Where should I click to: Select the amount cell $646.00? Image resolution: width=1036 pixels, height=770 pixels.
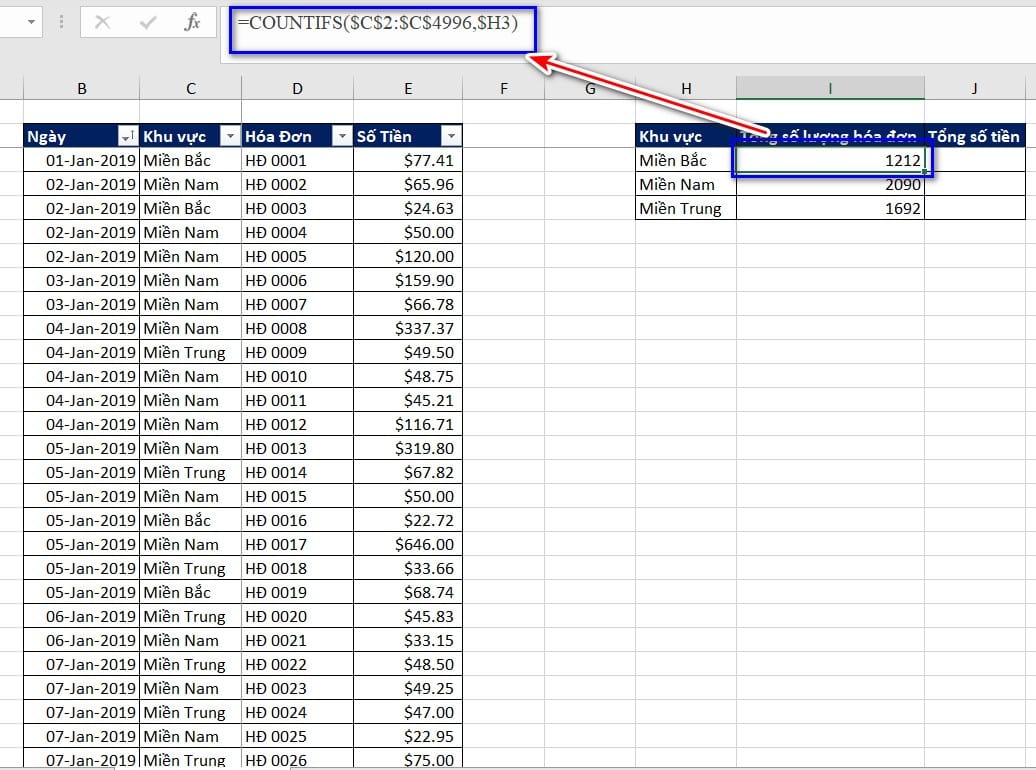[x=408, y=544]
